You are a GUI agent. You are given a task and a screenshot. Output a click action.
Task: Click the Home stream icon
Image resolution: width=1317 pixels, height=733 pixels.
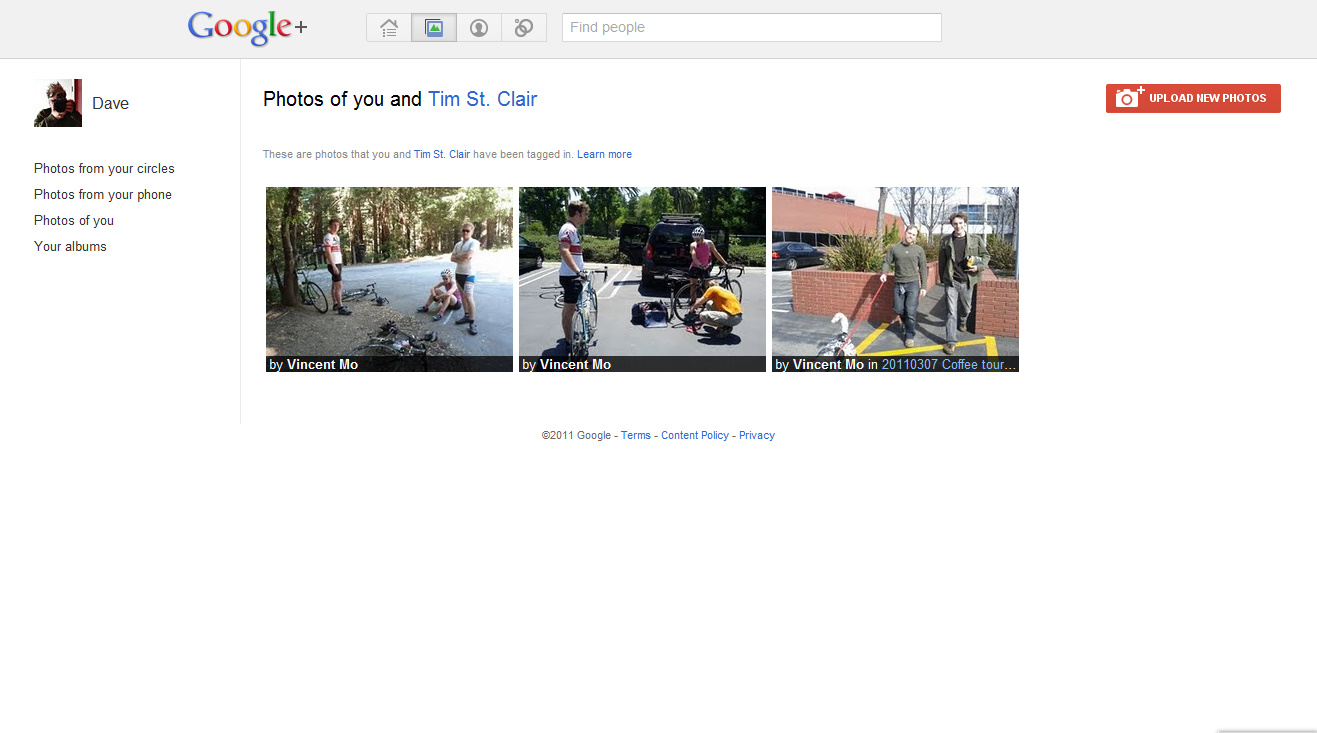pyautogui.click(x=389, y=28)
